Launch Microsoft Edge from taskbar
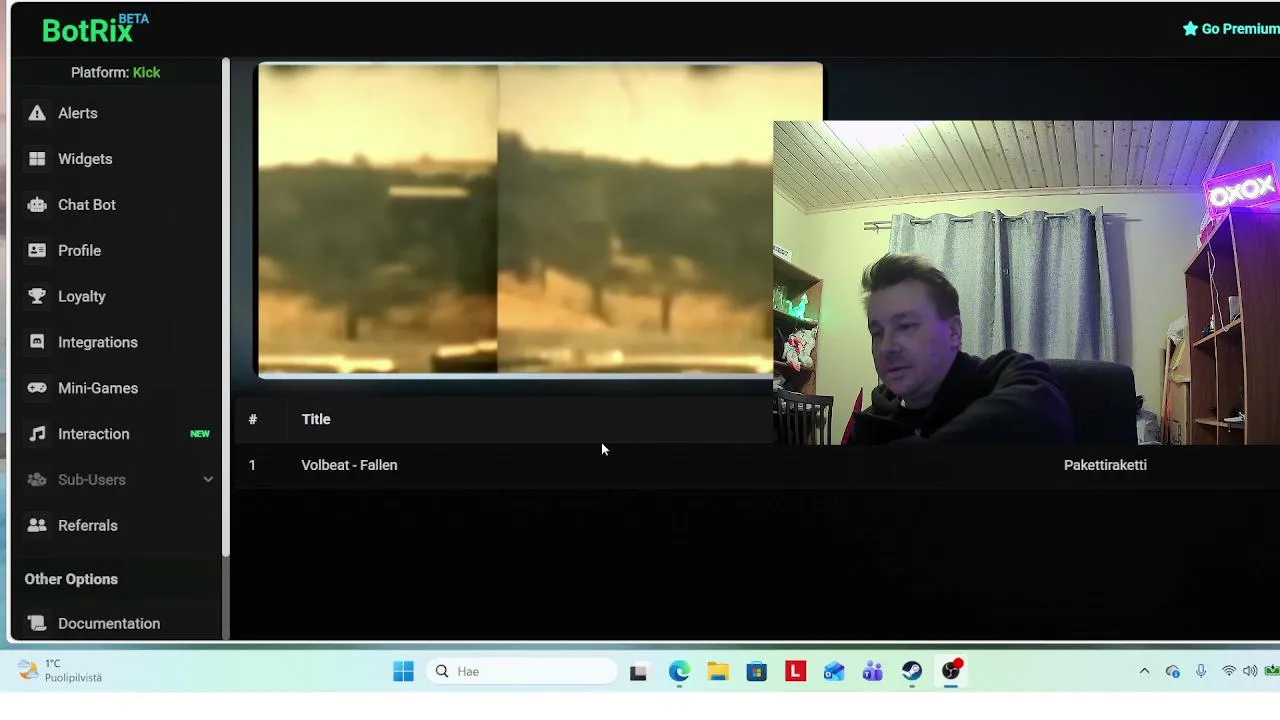The width and height of the screenshot is (1280, 720). click(679, 671)
